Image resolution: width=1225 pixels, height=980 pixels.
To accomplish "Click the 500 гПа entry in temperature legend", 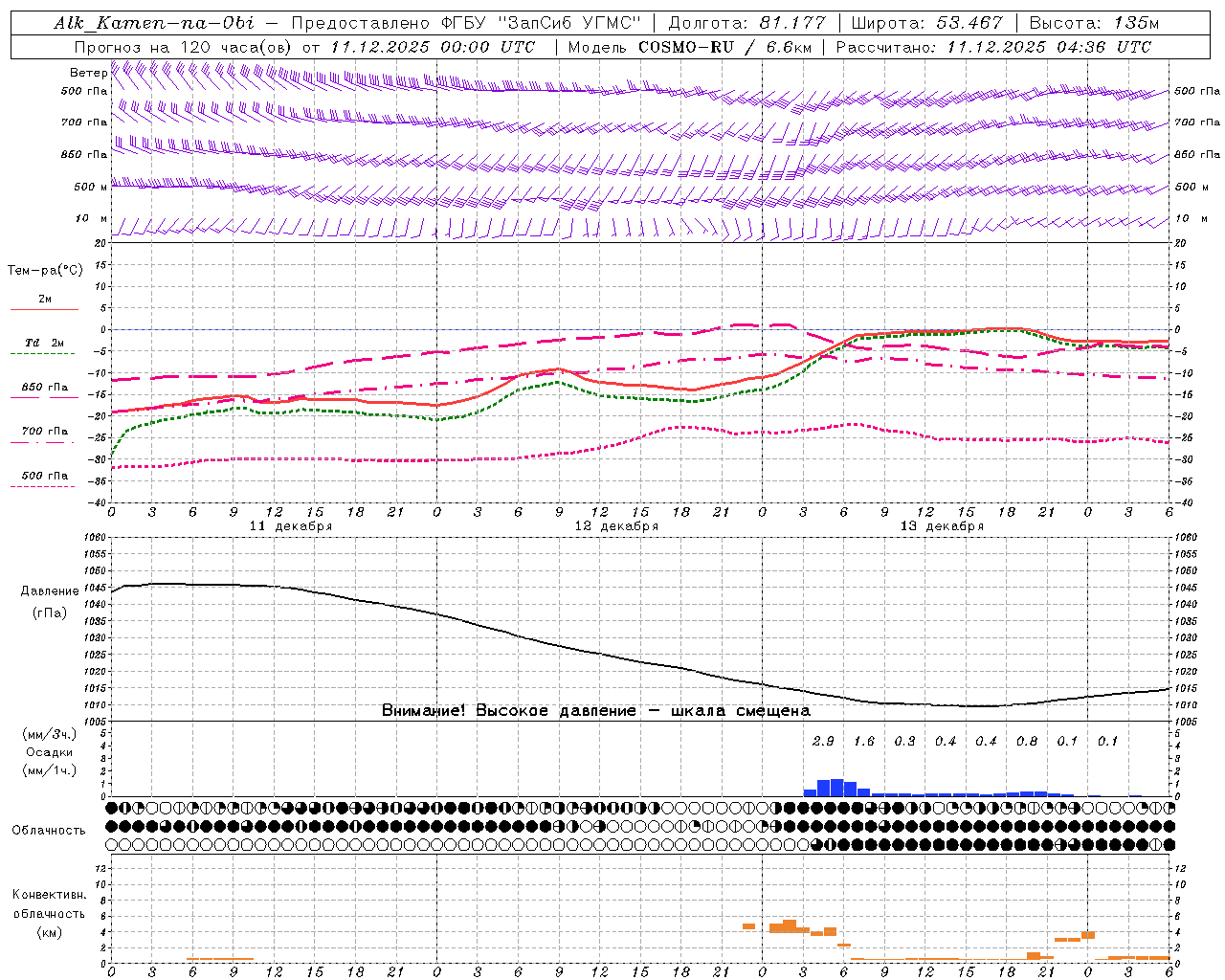I will [x=45, y=475].
